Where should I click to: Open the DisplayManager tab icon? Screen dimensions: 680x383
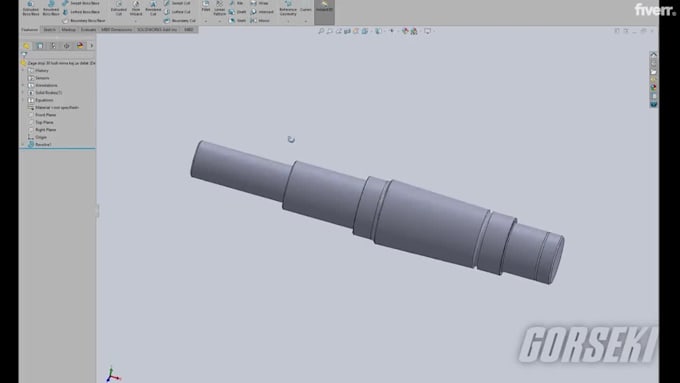tap(80, 46)
